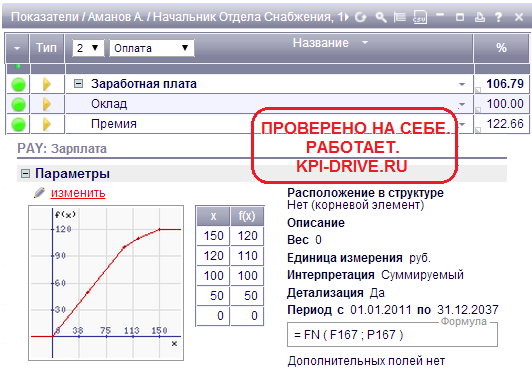
Task: Open the header menu arrow left of Тип
Action: 17,48
